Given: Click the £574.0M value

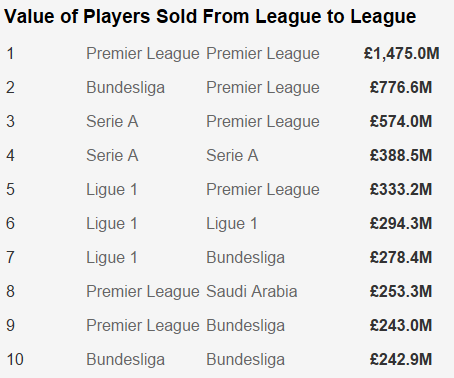Looking at the screenshot, I should [x=401, y=121].
